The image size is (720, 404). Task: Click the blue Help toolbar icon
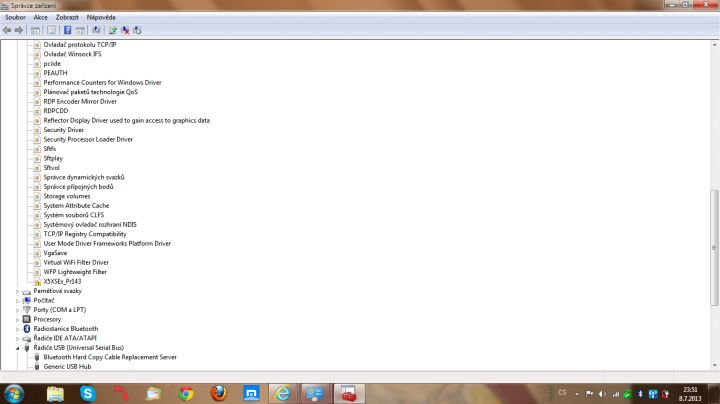(68, 30)
